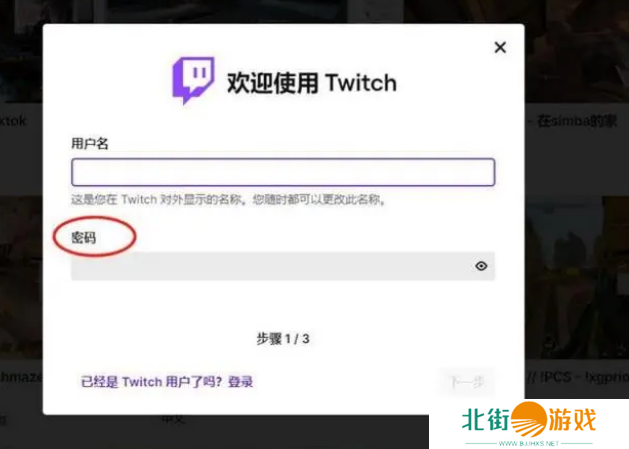
Task: Click inside the 密码 password field
Action: point(270,266)
